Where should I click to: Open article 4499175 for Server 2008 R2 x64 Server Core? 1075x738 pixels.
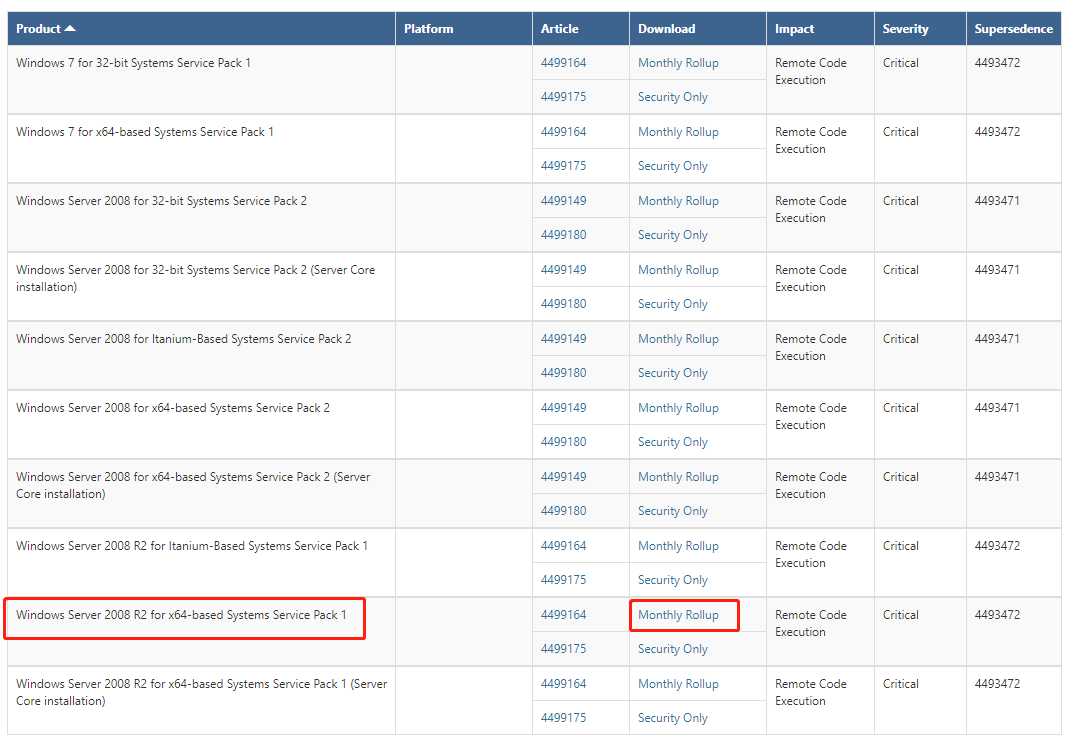[x=564, y=718]
